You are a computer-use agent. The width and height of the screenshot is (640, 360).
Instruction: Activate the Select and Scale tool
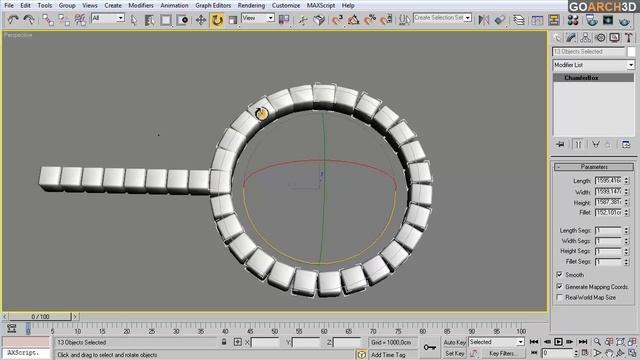pyautogui.click(x=233, y=20)
